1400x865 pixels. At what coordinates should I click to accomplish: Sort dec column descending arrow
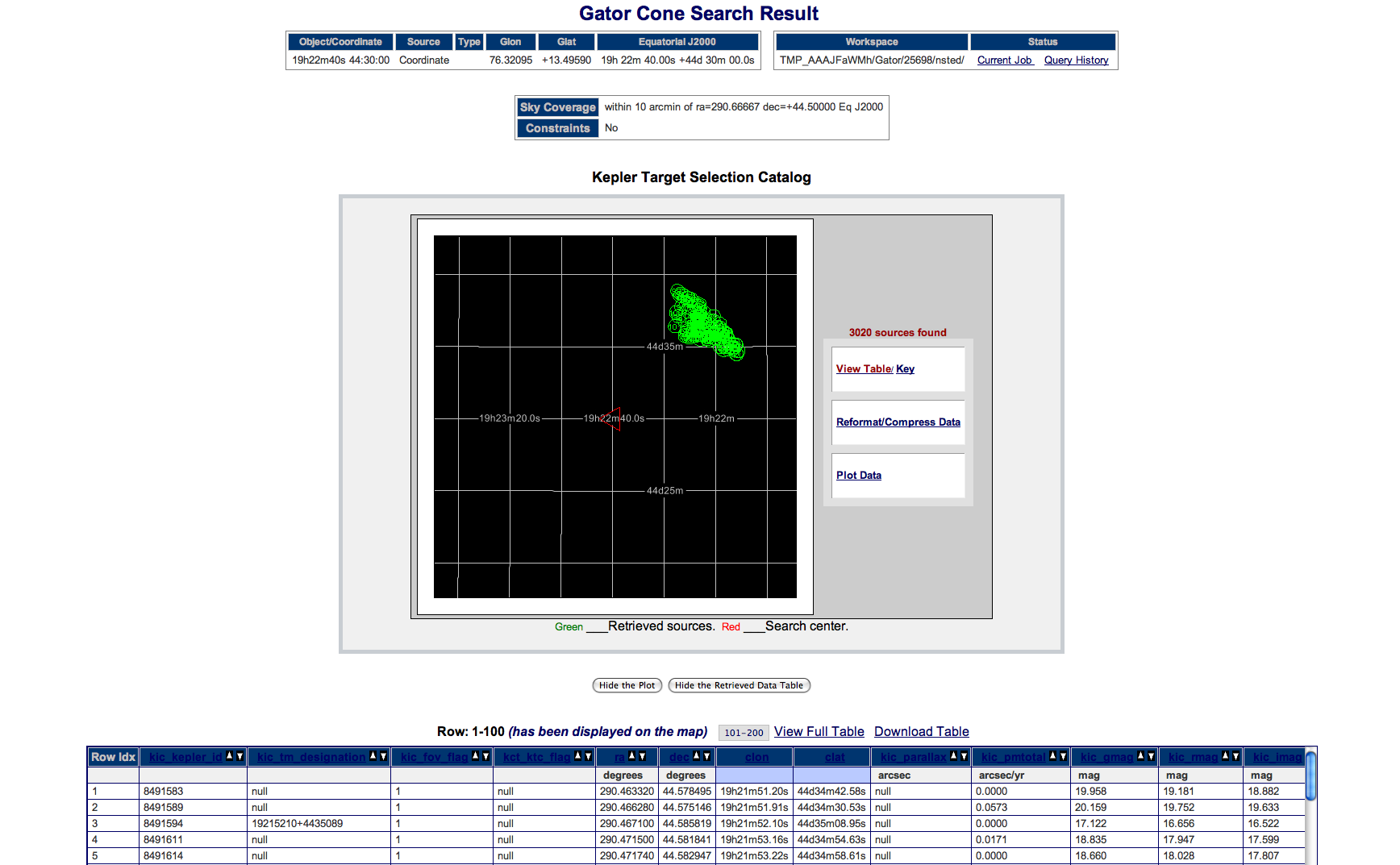click(706, 756)
